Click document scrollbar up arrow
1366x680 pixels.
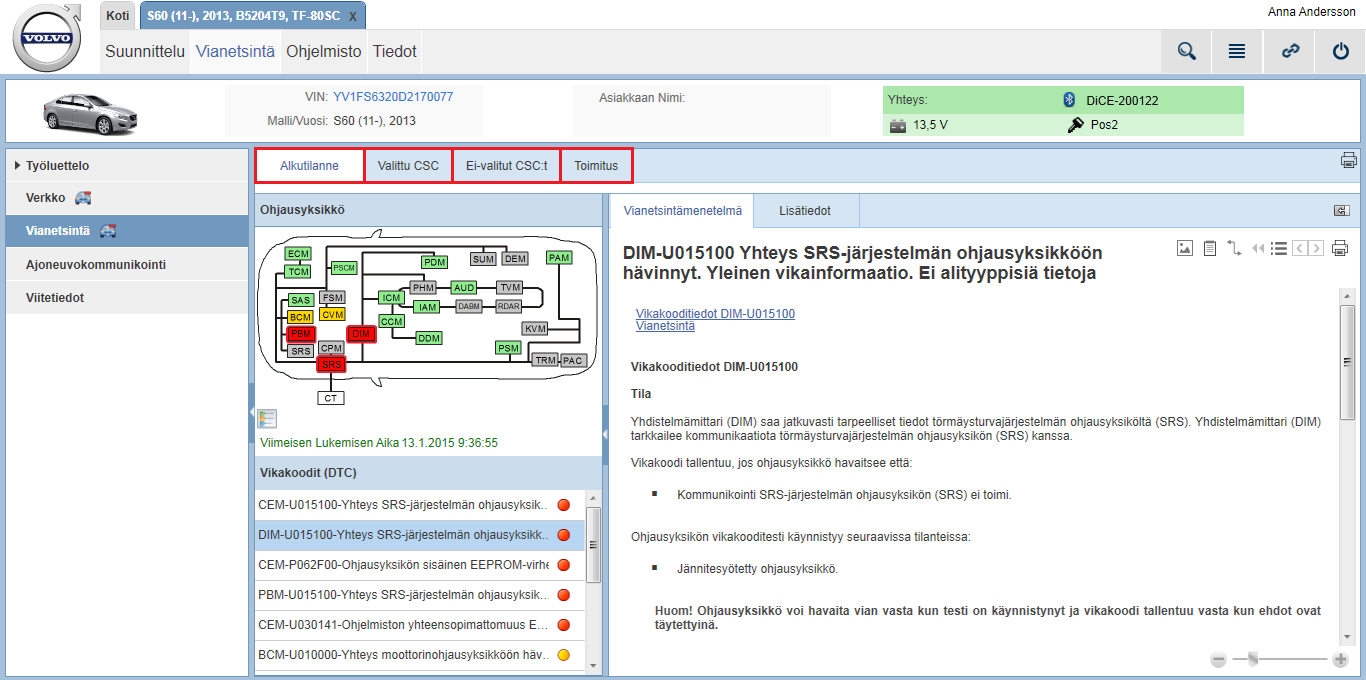point(1347,295)
